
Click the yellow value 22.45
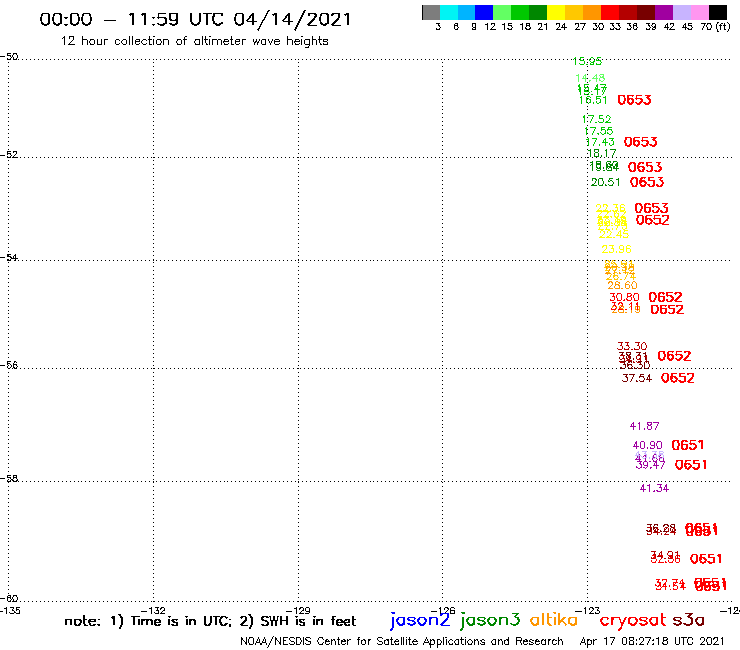614,234
